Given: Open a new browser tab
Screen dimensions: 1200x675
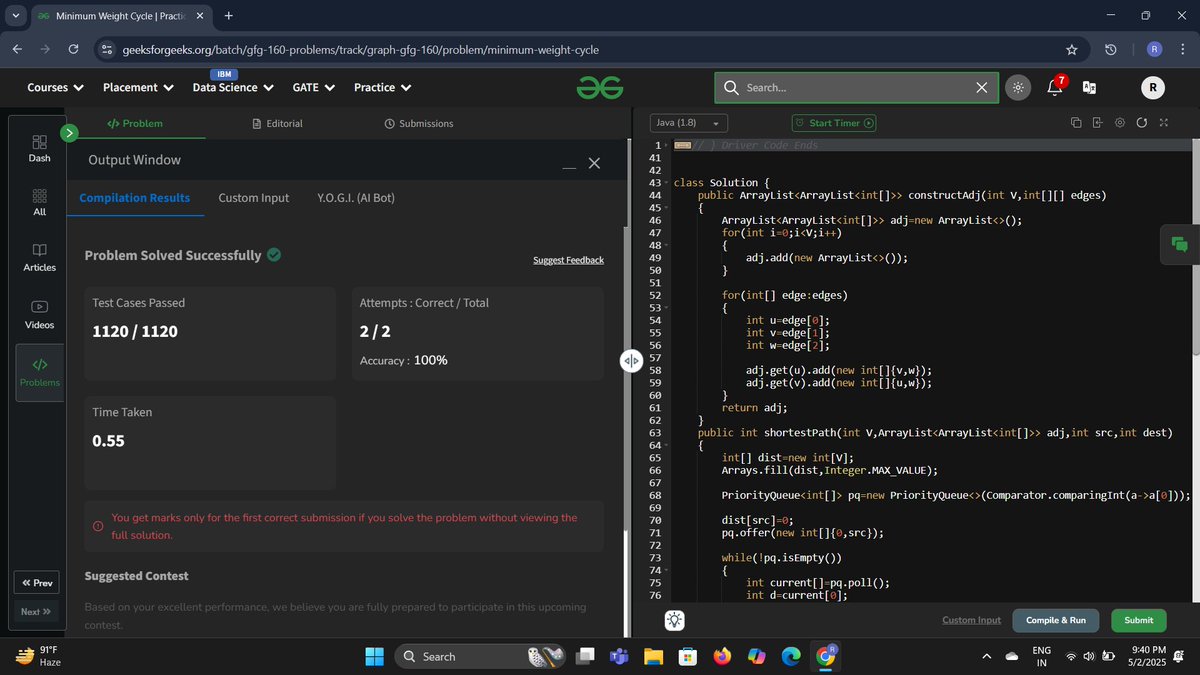Looking at the screenshot, I should pos(229,16).
